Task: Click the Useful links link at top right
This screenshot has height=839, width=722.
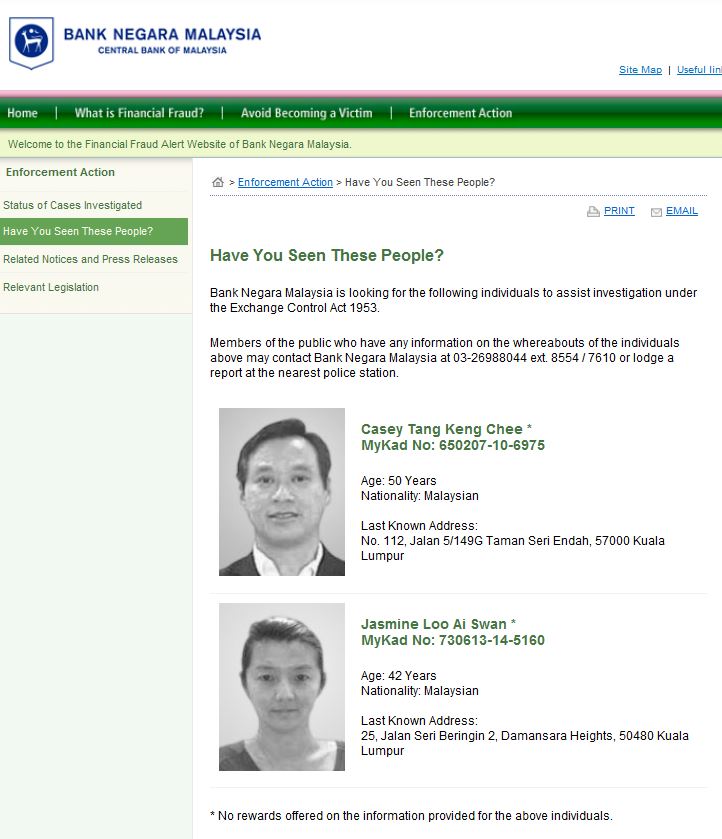Action: tap(699, 70)
